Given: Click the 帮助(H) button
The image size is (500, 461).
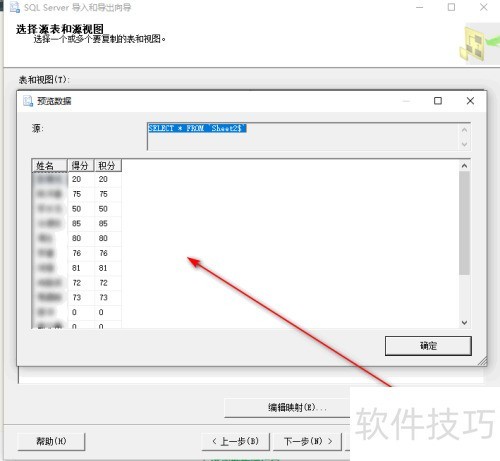Looking at the screenshot, I should coord(51,441).
